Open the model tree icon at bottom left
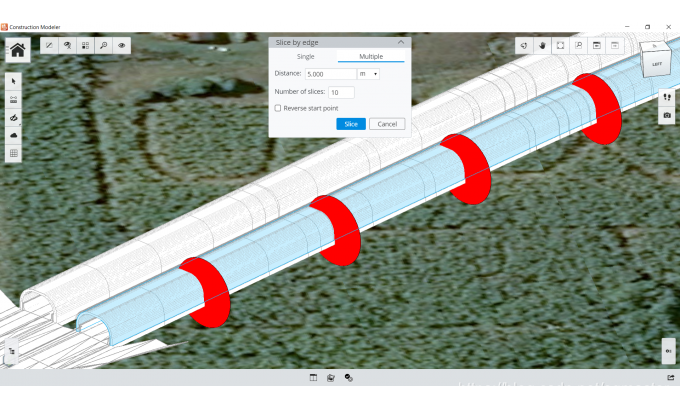Image resolution: width=680 pixels, height=408 pixels. [12, 351]
